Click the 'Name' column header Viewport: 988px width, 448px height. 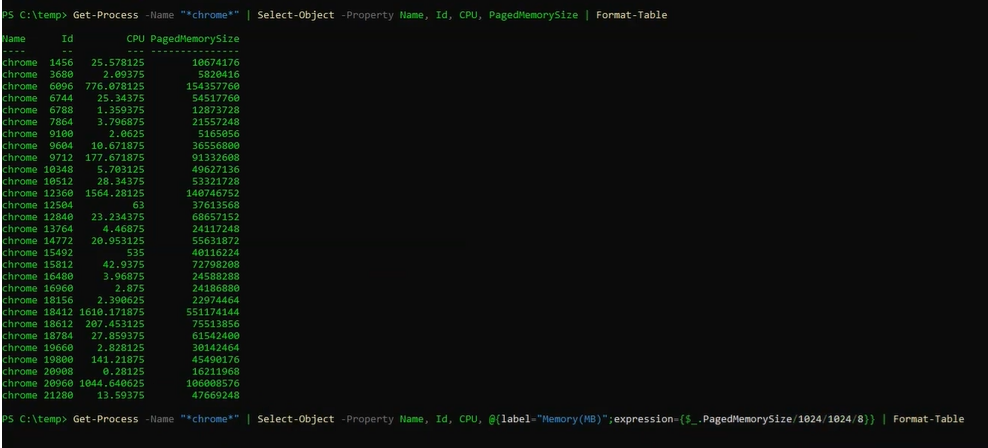14,38
